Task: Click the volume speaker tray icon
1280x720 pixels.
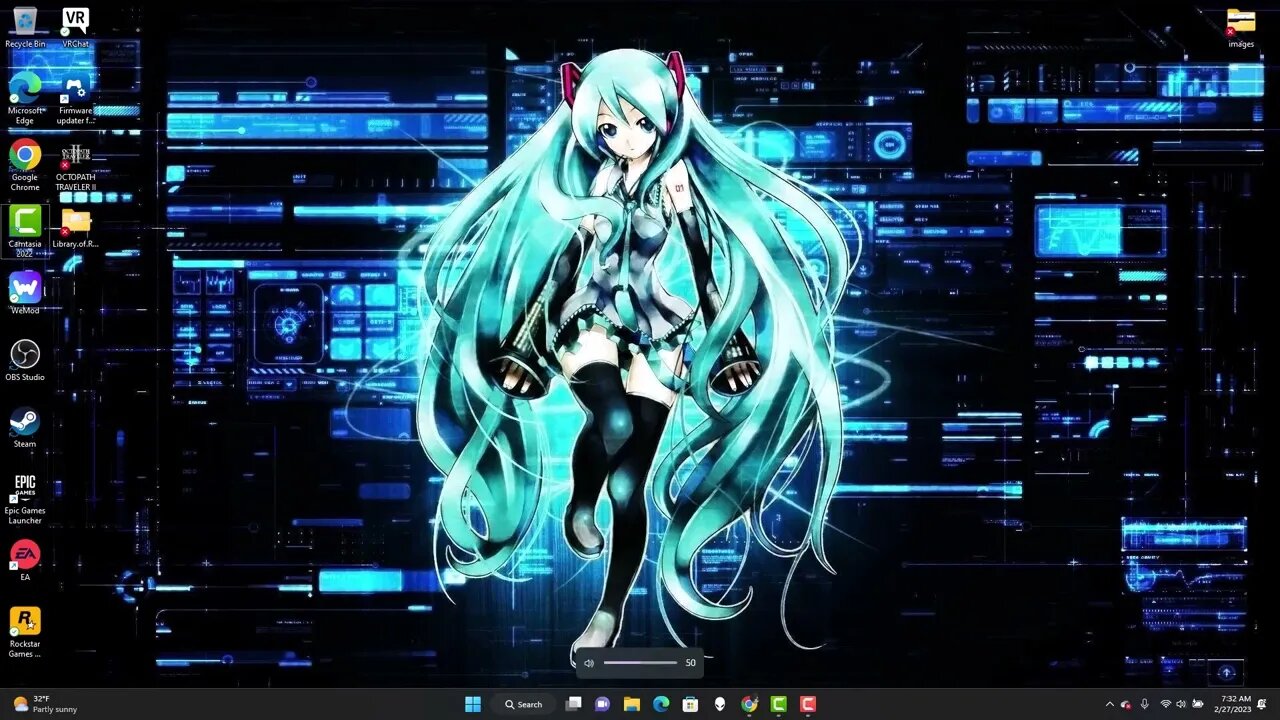Action: [x=1181, y=704]
